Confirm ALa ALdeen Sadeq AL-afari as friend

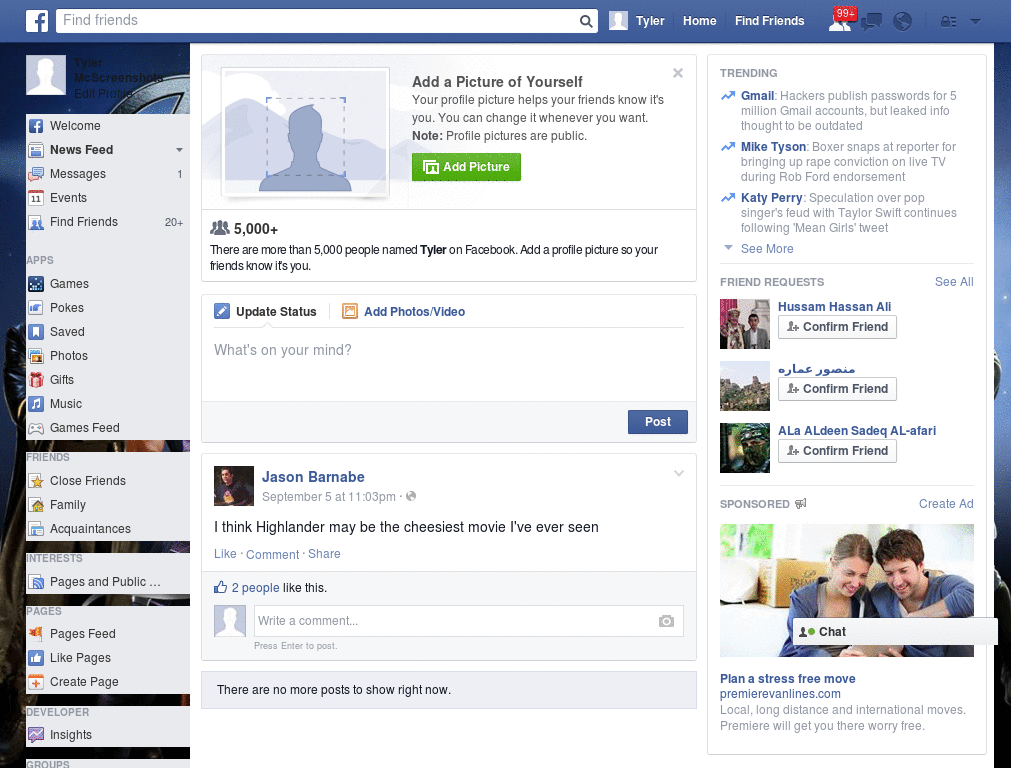(x=837, y=451)
